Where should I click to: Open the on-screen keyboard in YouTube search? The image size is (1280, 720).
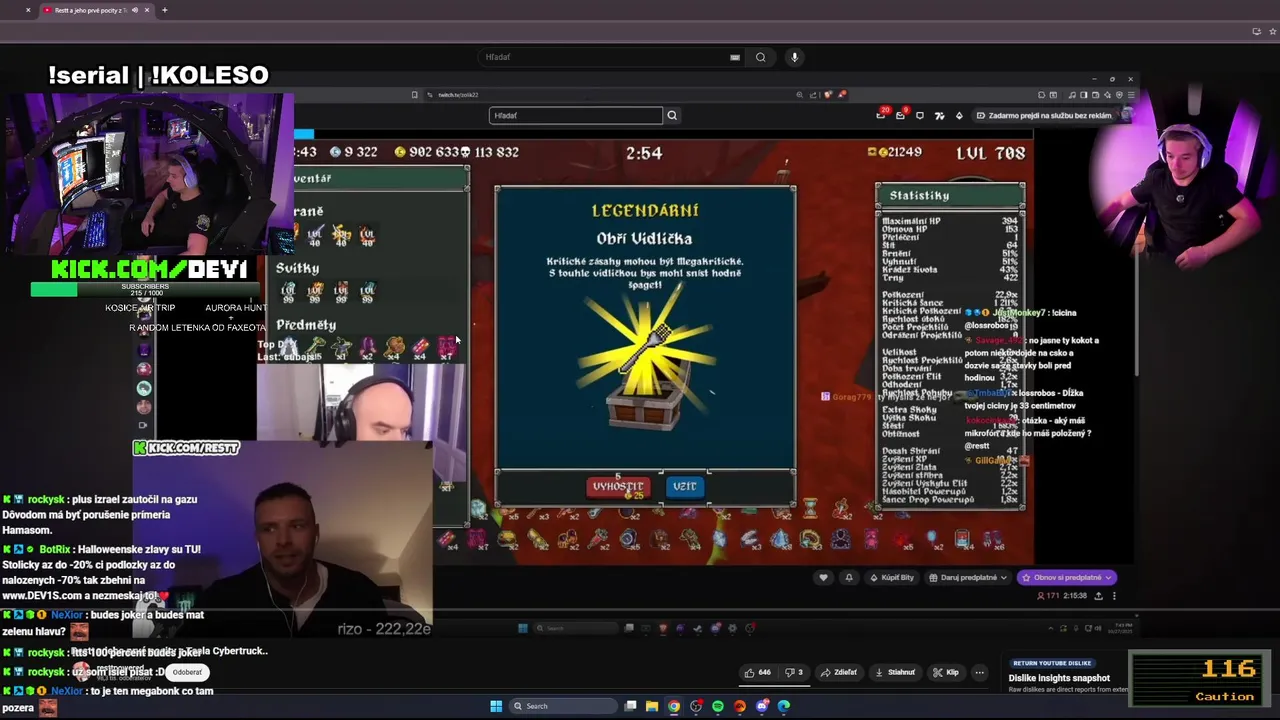click(x=735, y=57)
